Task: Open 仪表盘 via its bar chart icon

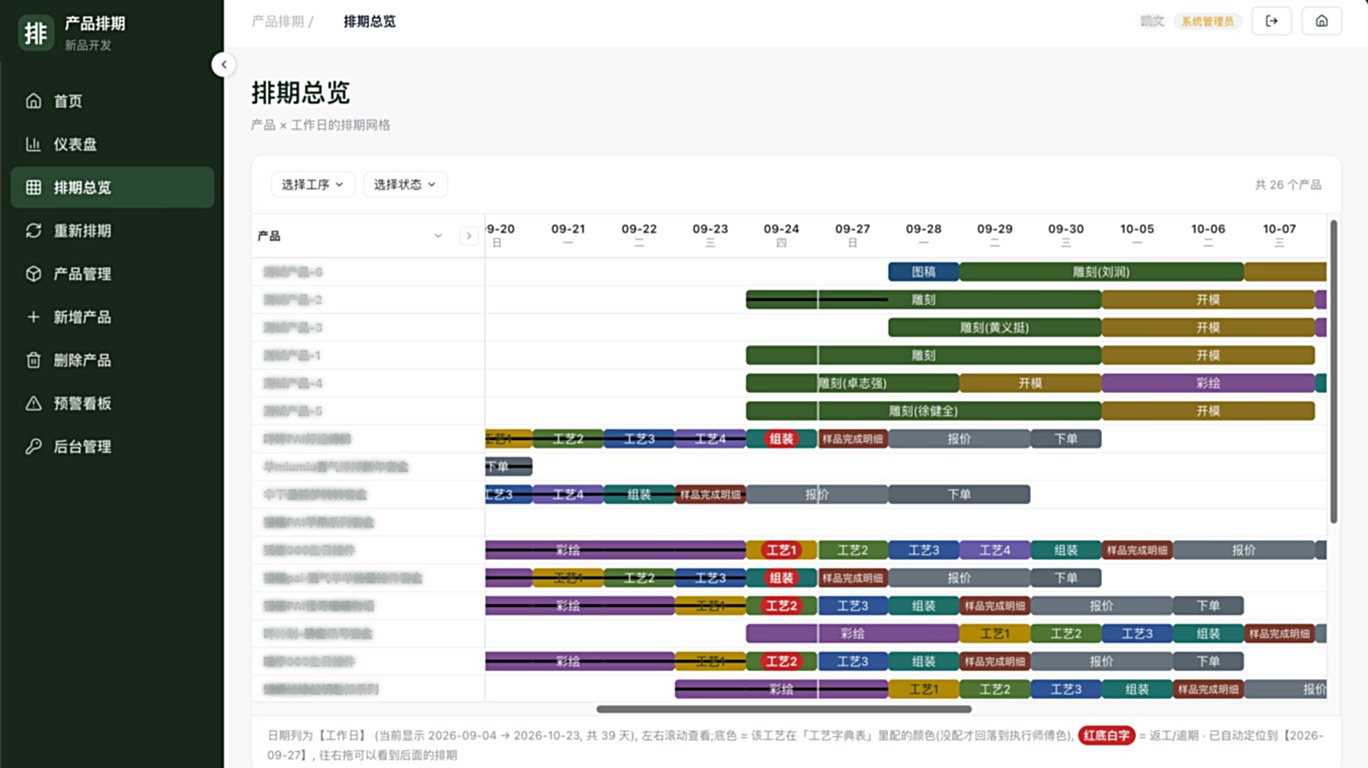Action: [34, 144]
